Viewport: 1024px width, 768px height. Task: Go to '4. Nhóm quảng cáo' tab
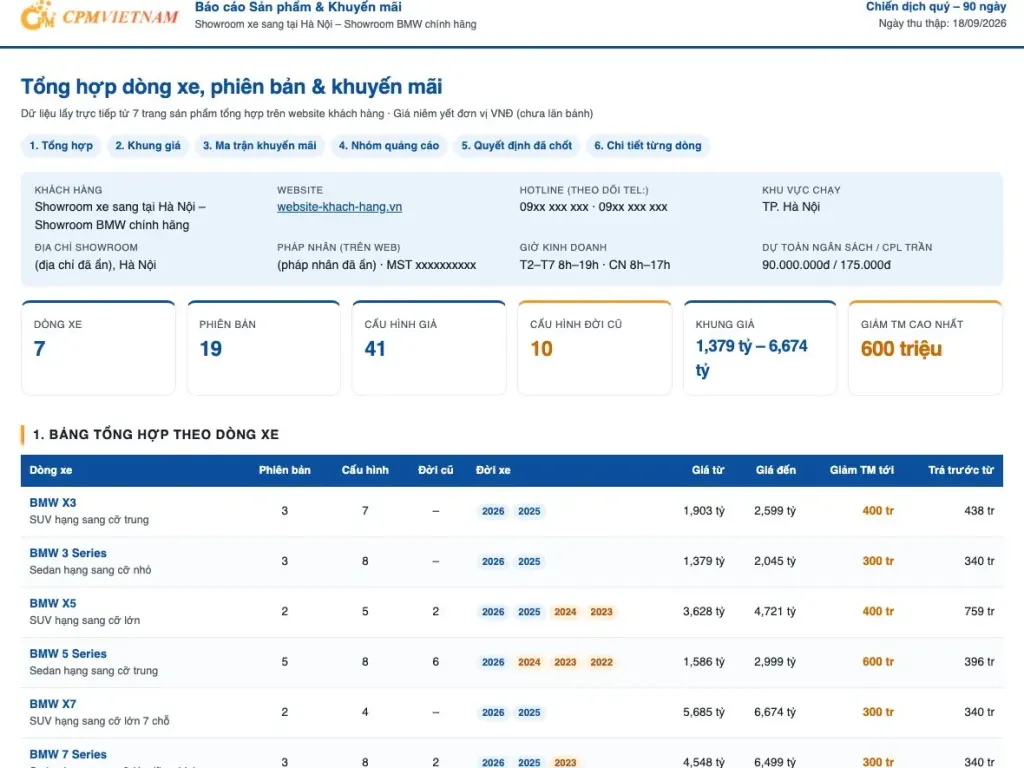pyautogui.click(x=389, y=146)
